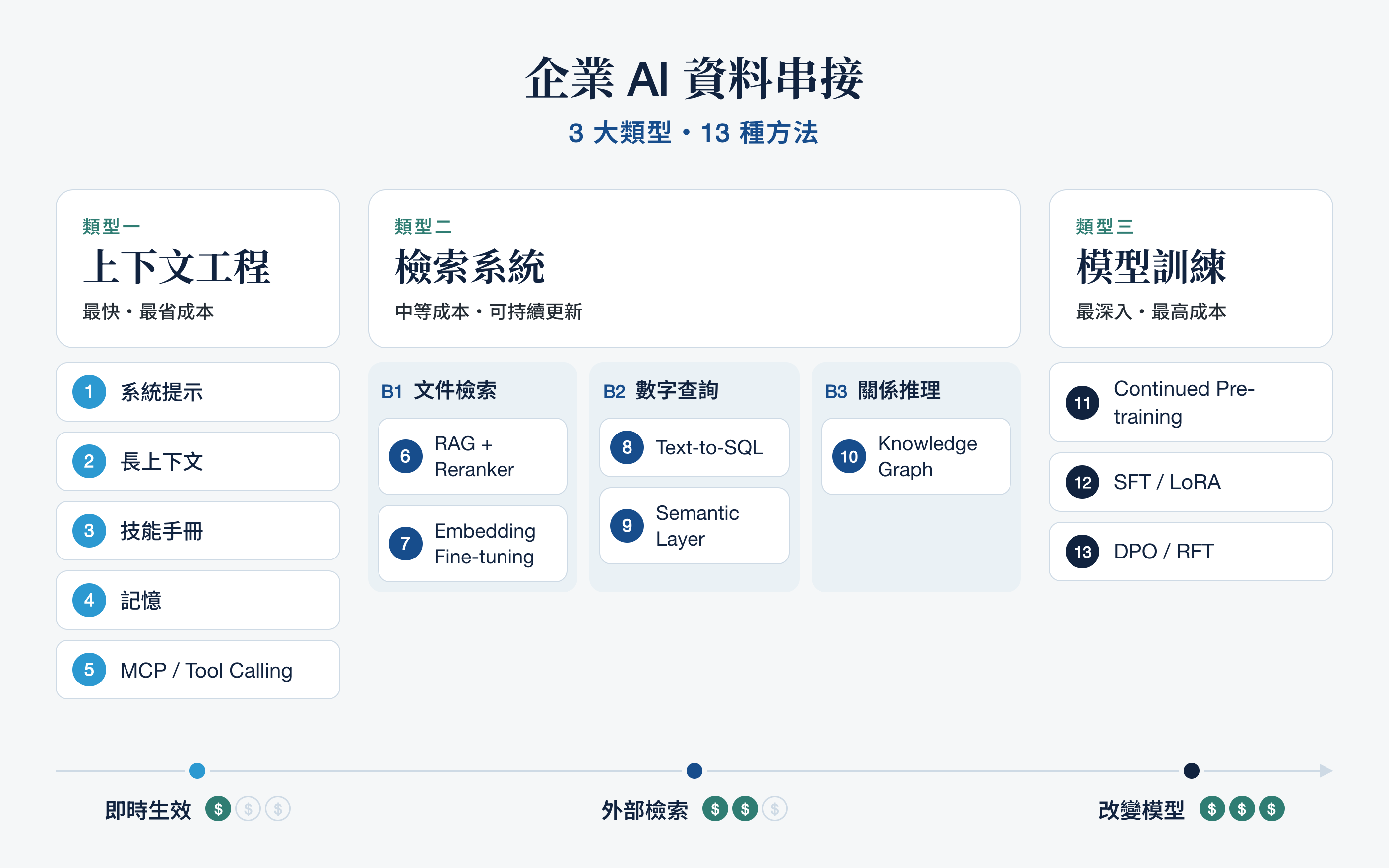Viewport: 1389px width, 868px height.
Task: Open the 記憶 card
Action: point(197,601)
